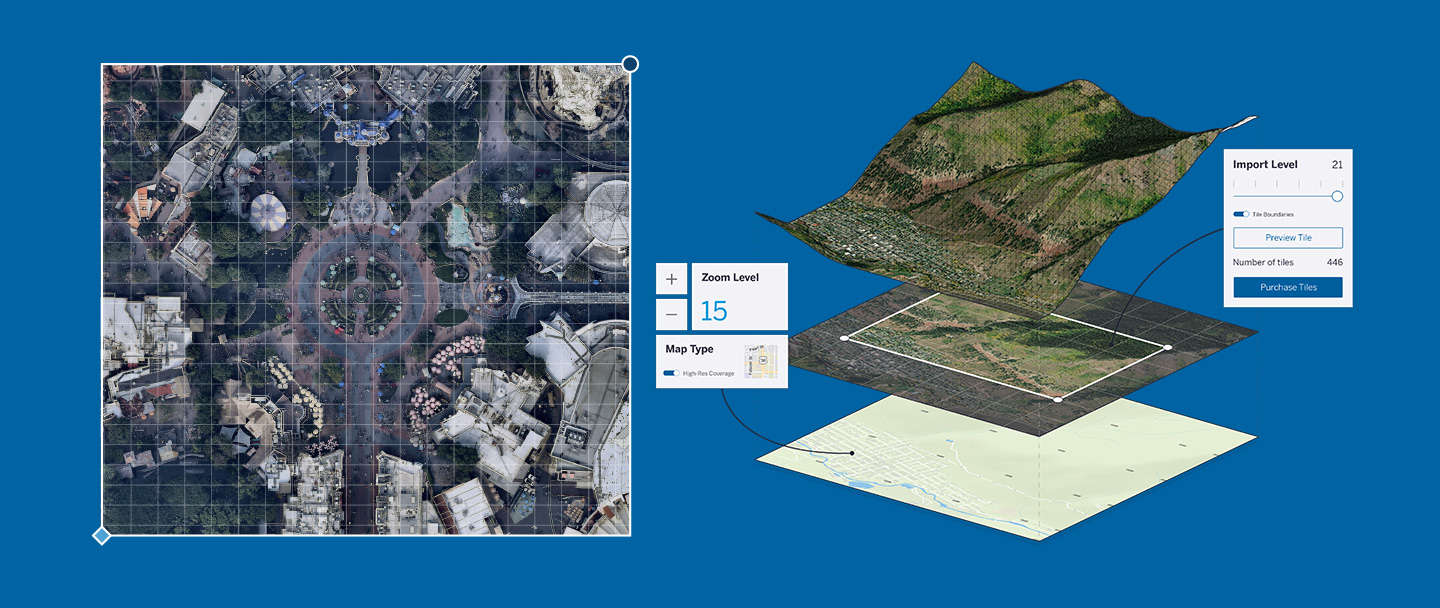Screen dimensions: 1440x608
Task: Select the circular handle at aerial map's top-right
Action: 630,63
